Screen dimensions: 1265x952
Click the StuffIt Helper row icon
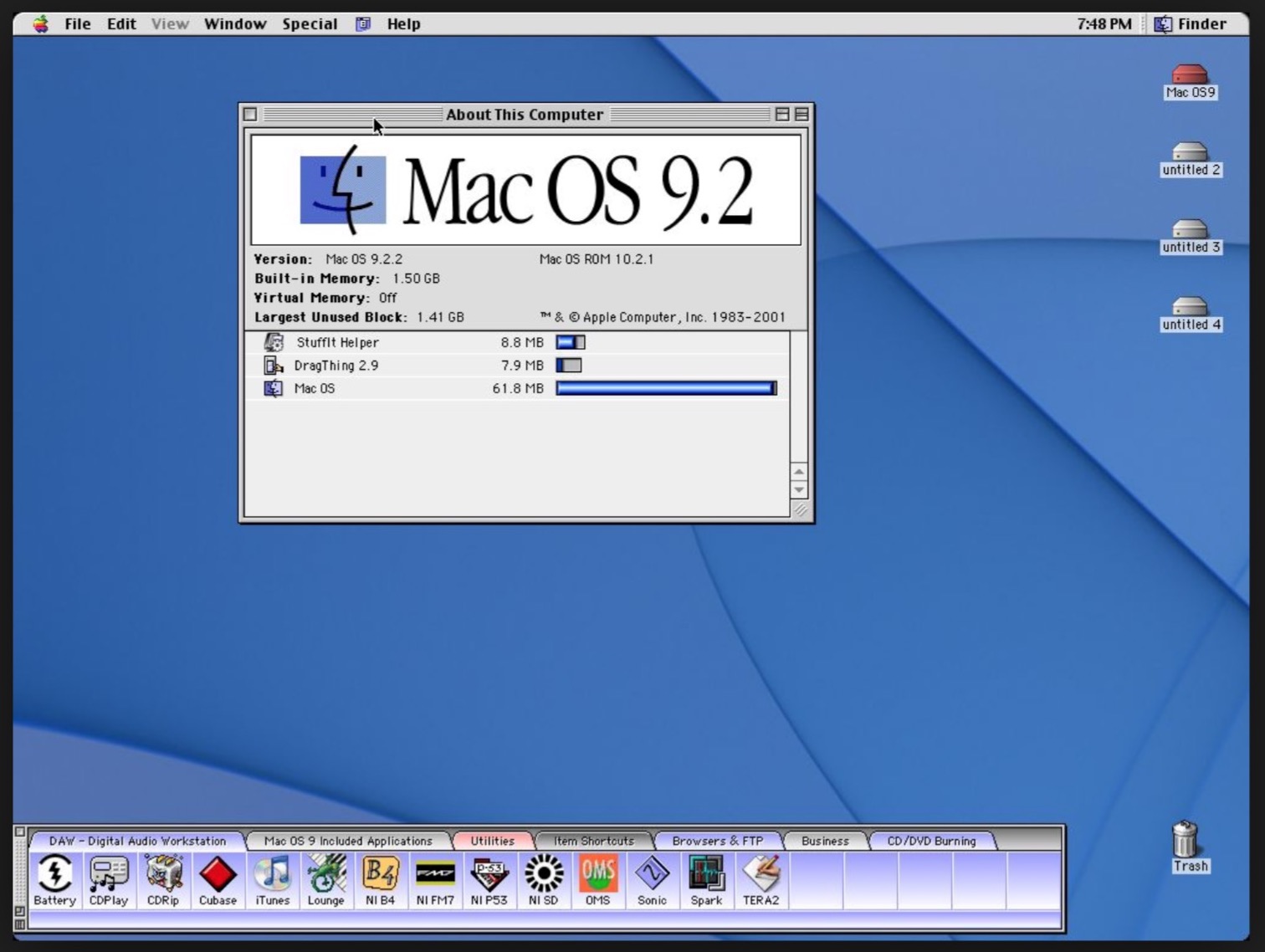pyautogui.click(x=274, y=342)
